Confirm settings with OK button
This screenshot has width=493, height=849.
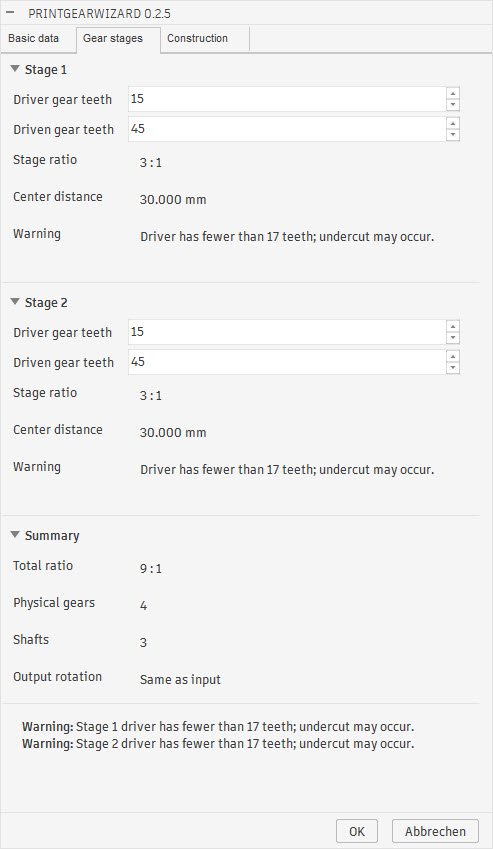pos(357,831)
